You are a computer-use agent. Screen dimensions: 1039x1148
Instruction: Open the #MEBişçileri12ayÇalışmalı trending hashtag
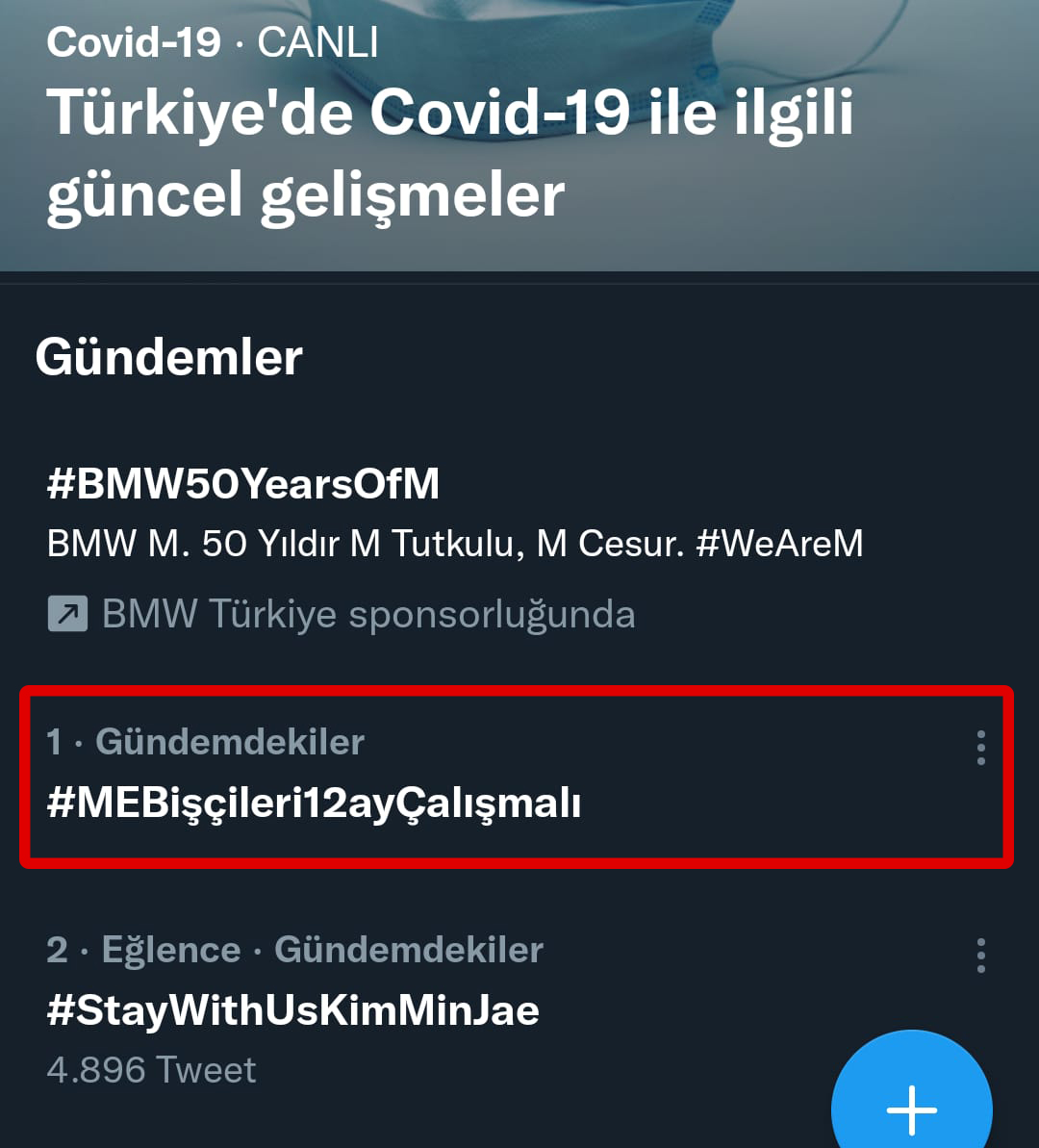(x=314, y=803)
